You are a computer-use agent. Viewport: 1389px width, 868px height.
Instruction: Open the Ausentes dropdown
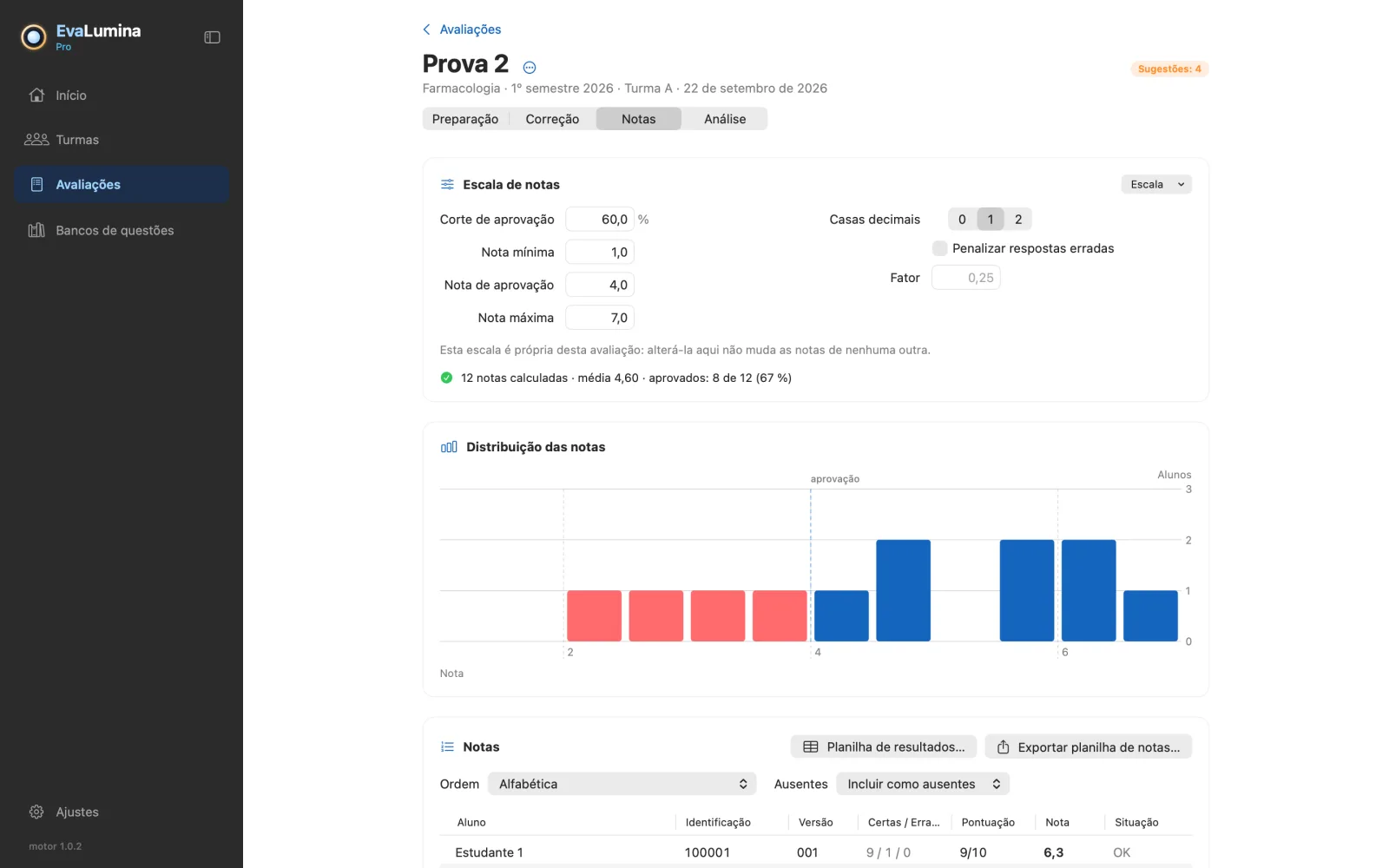pos(923,784)
